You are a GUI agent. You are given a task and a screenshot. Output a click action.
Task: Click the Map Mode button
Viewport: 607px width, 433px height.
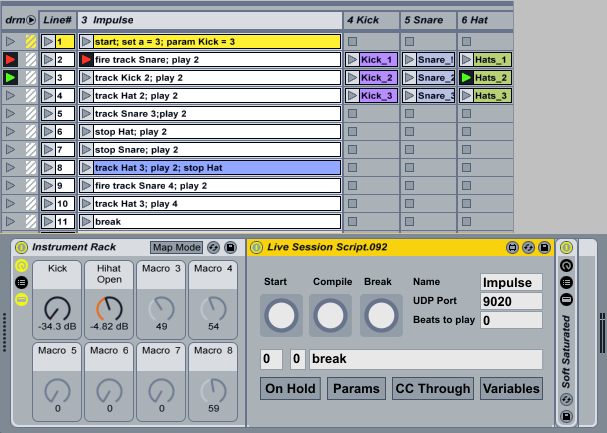176,247
